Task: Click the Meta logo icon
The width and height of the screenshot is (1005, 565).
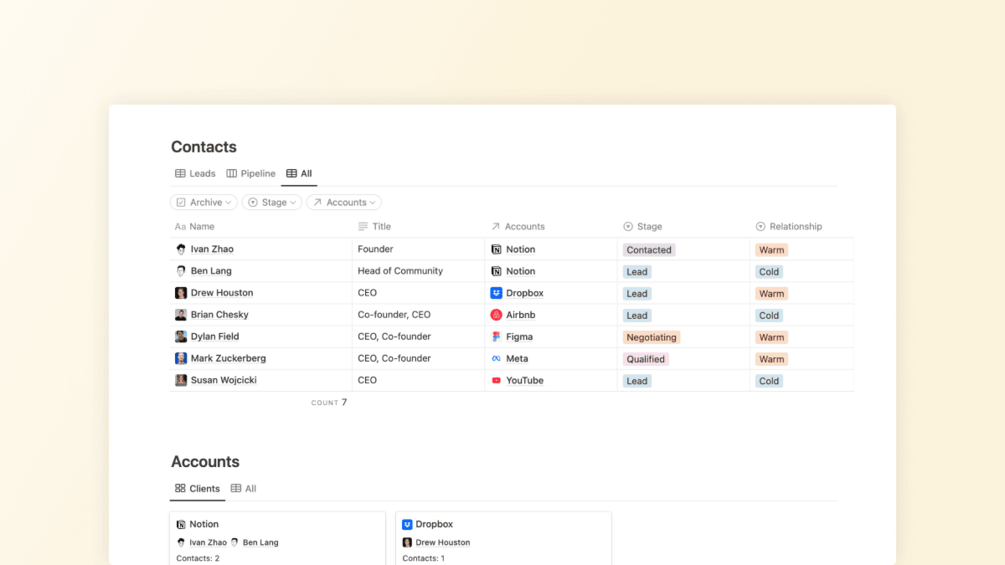Action: (496, 359)
